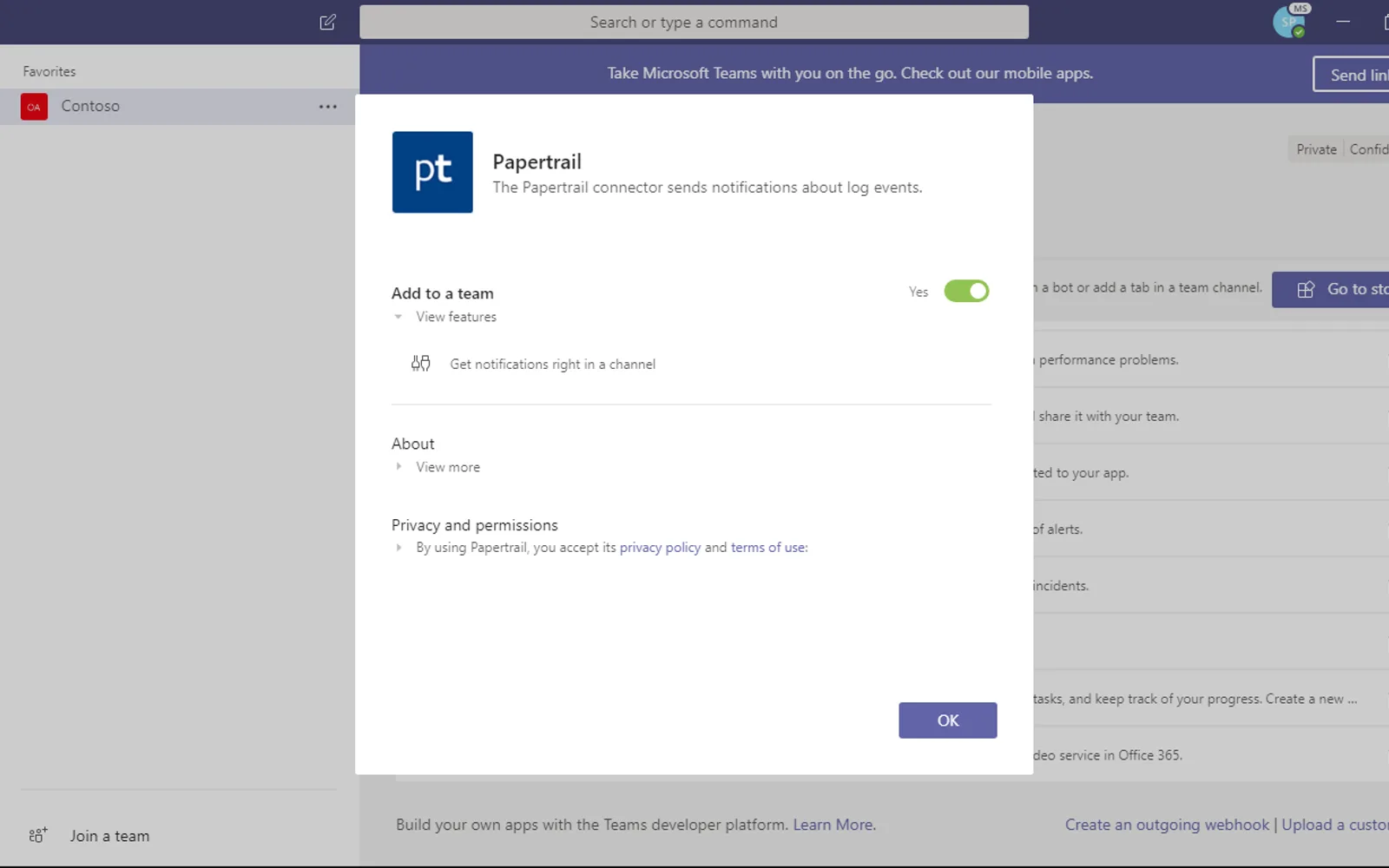This screenshot has width=1389, height=868.
Task: Click the new chat compose icon
Action: tap(327, 23)
